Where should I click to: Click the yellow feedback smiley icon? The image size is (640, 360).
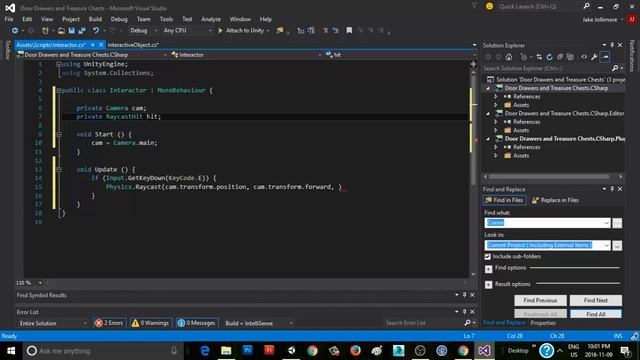[489, 6]
